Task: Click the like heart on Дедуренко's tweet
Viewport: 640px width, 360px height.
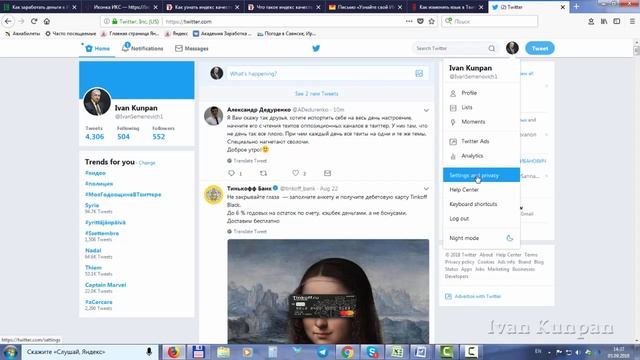Action: tap(296, 173)
